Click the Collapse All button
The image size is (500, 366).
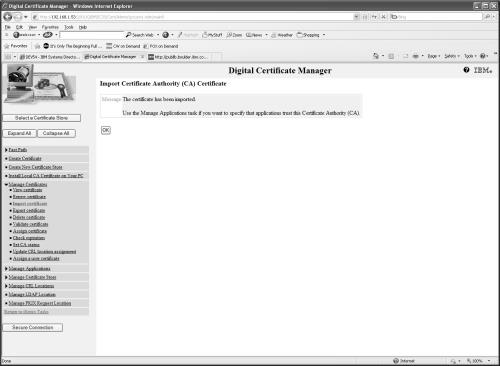(x=56, y=133)
